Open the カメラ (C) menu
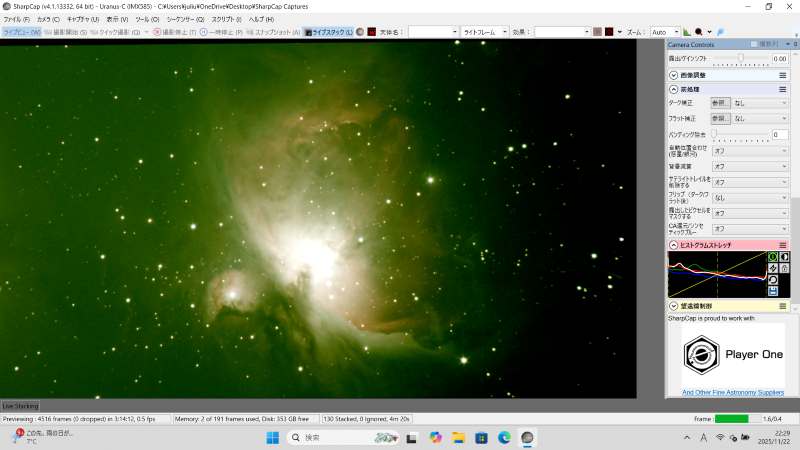800x450 pixels. click(x=48, y=19)
